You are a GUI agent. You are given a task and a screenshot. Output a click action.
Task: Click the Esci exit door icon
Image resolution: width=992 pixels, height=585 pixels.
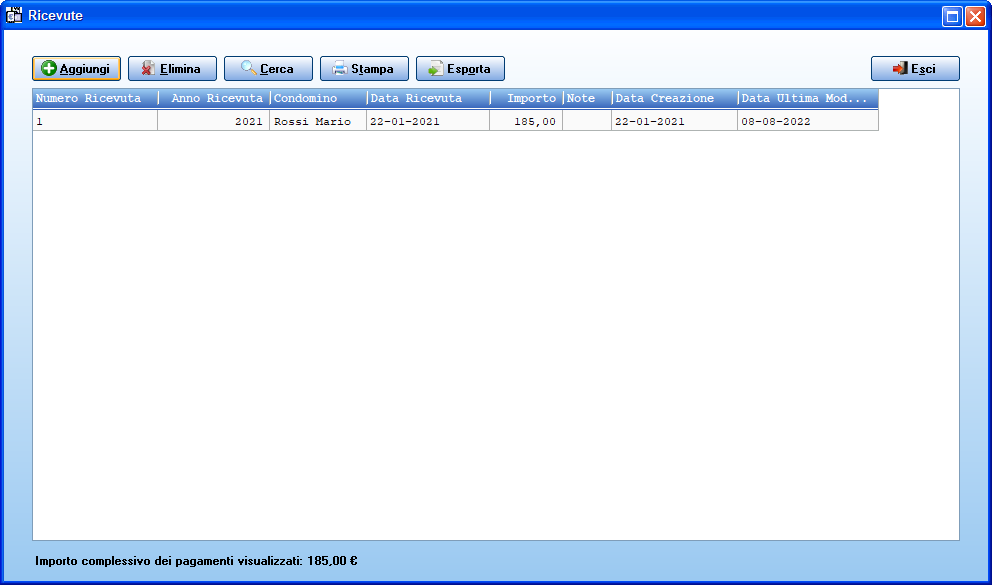coord(900,68)
